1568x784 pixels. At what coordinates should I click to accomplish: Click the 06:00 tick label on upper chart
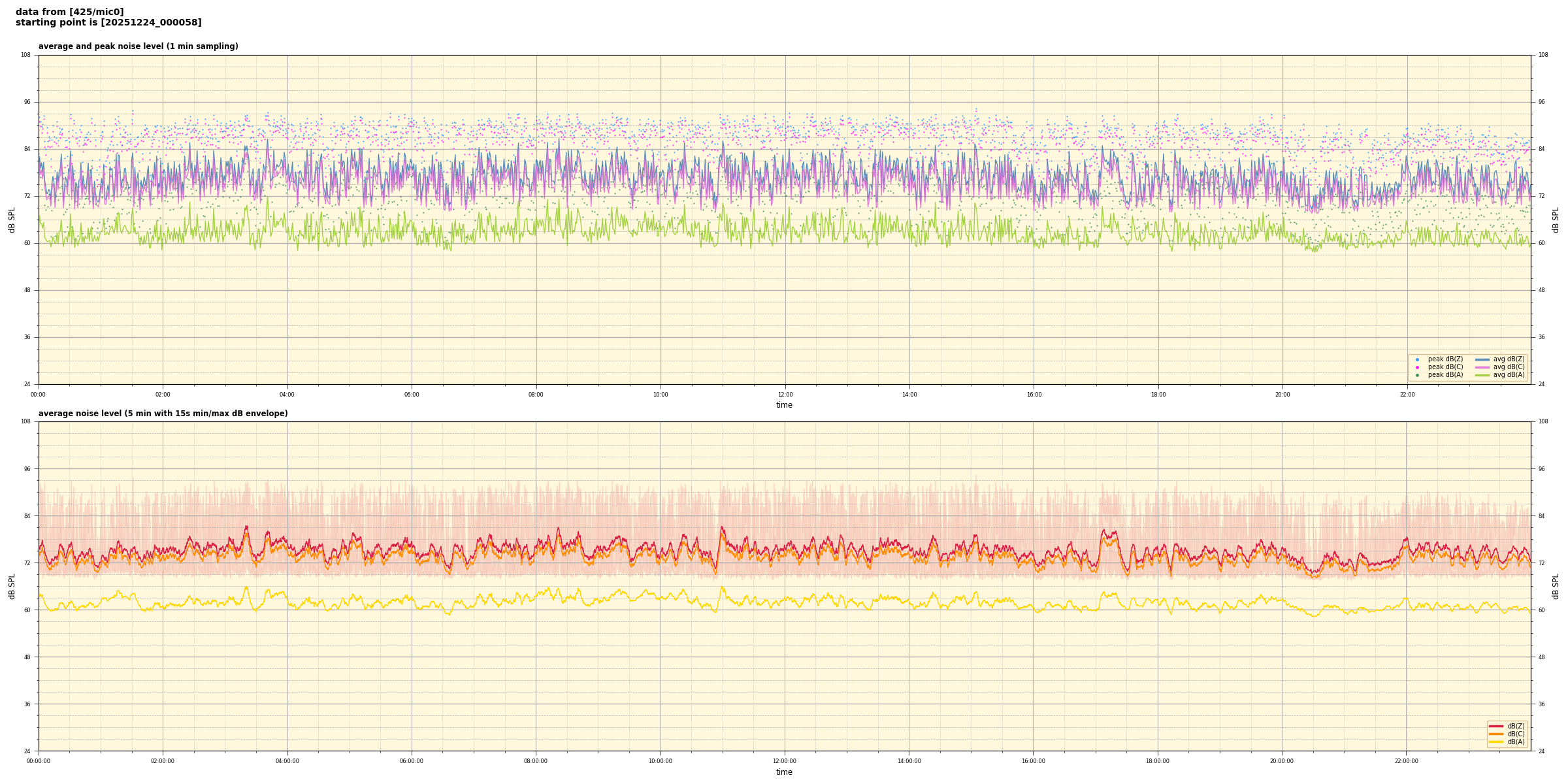(412, 395)
